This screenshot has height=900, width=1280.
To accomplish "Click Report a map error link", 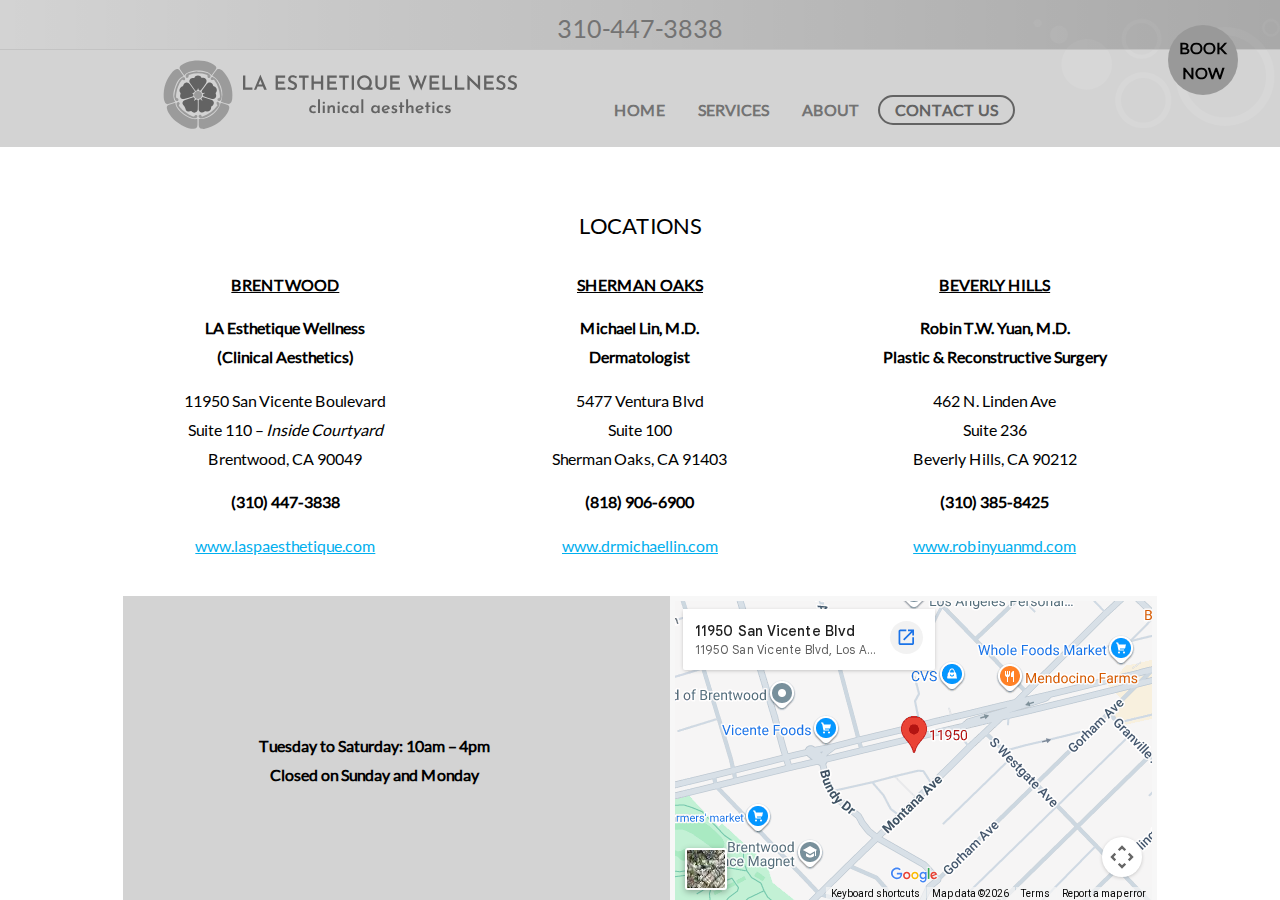I will (x=1104, y=893).
